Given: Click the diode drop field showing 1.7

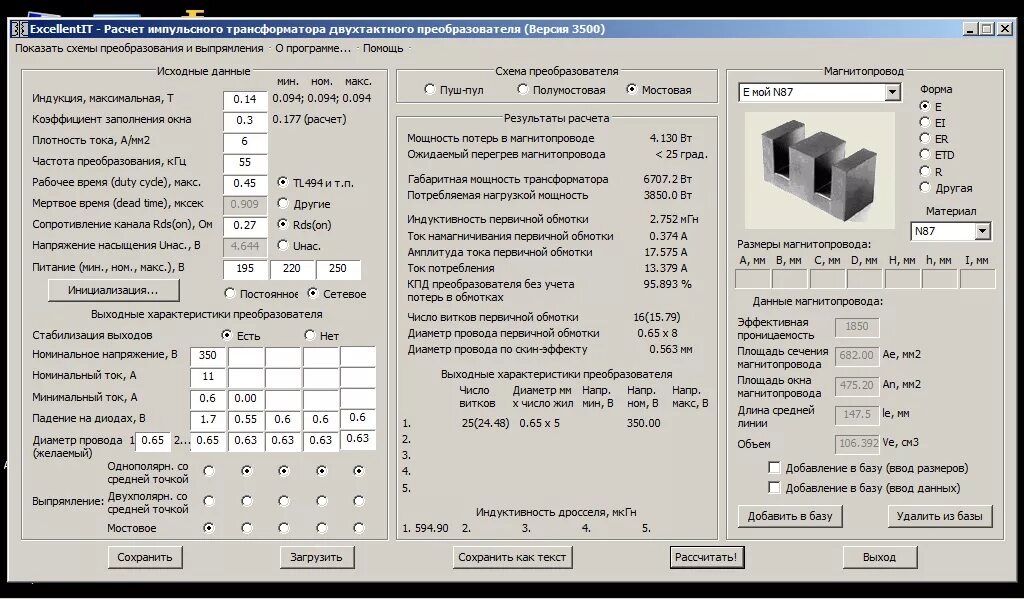Looking at the screenshot, I should click(x=208, y=419).
